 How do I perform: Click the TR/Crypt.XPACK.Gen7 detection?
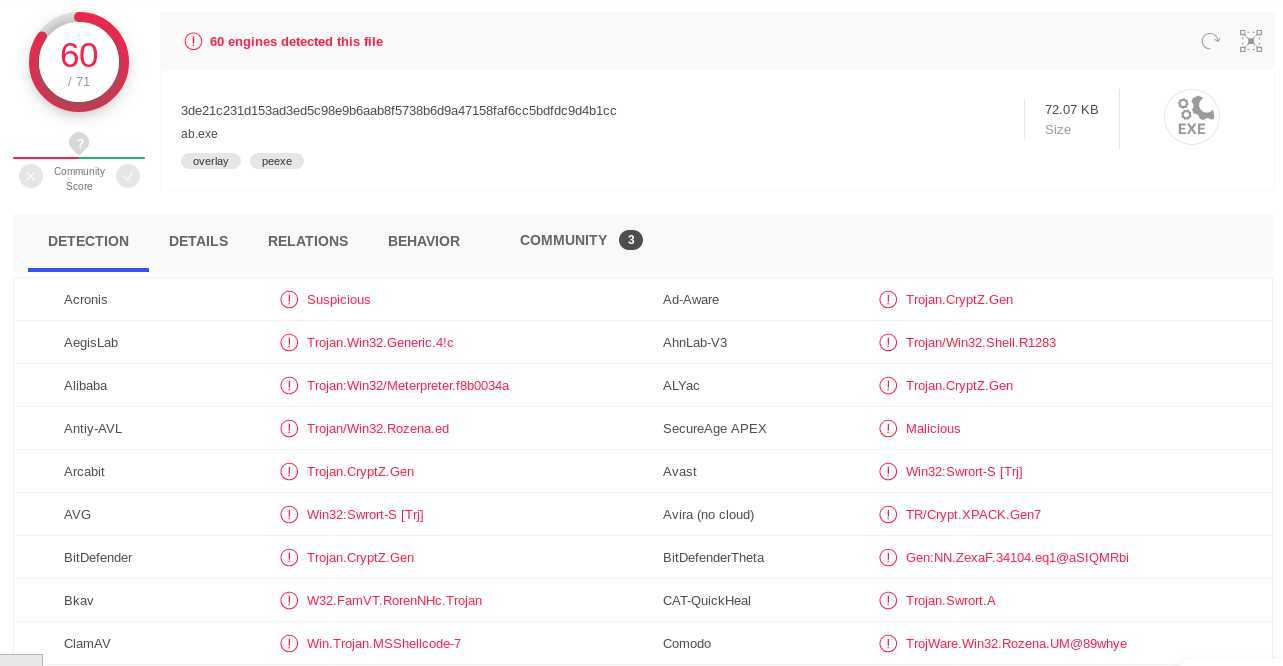pos(973,515)
